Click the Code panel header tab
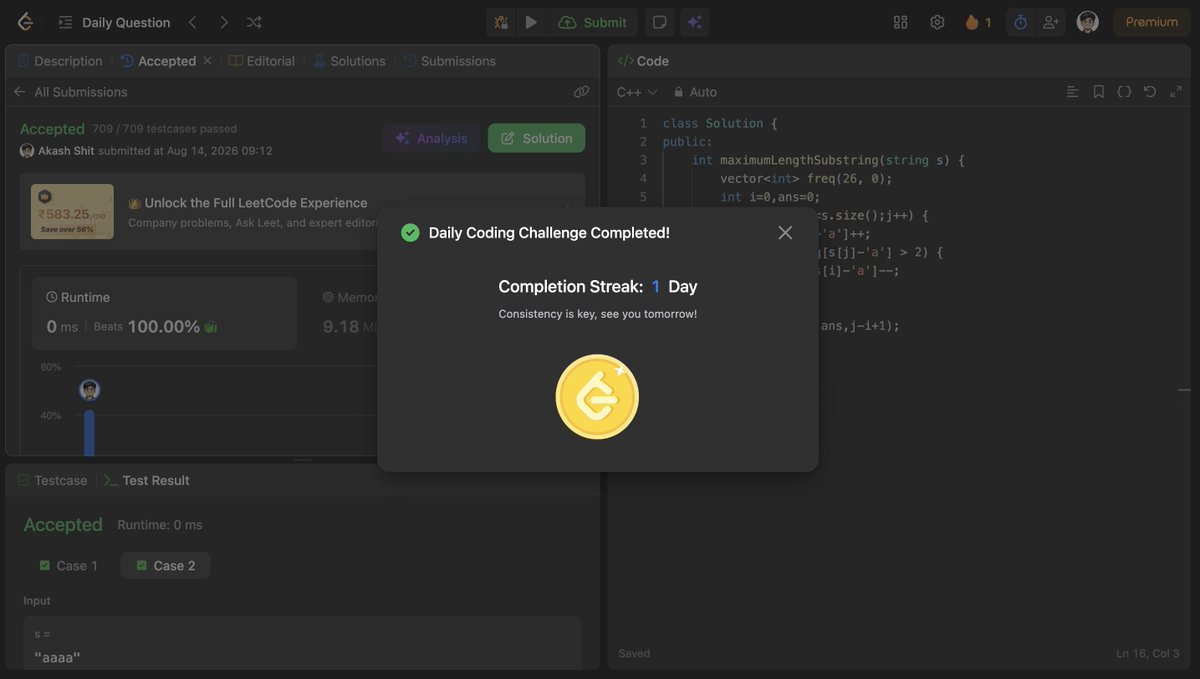The width and height of the screenshot is (1200, 679). (x=643, y=61)
